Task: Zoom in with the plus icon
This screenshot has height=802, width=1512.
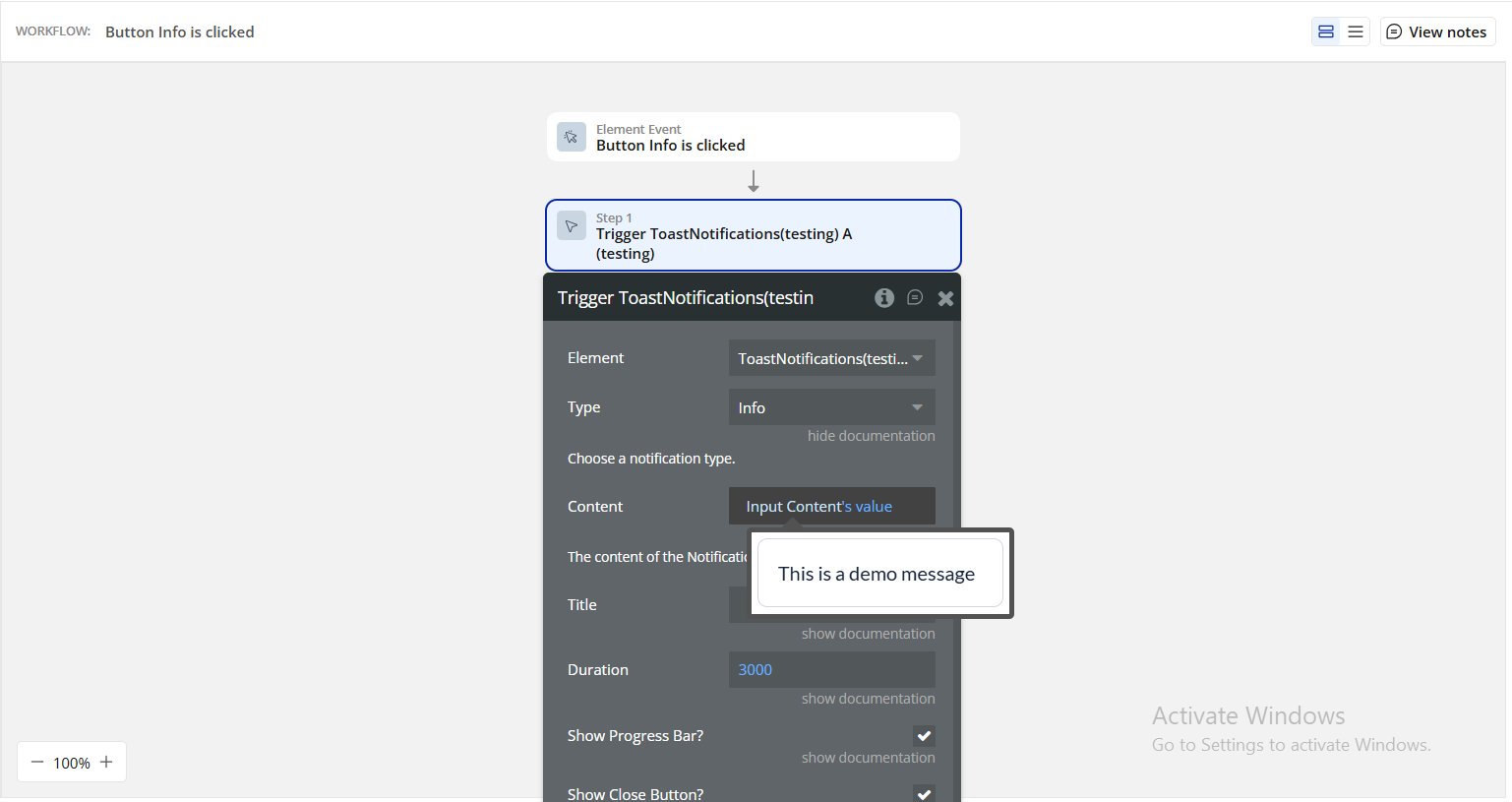Action: pos(106,763)
